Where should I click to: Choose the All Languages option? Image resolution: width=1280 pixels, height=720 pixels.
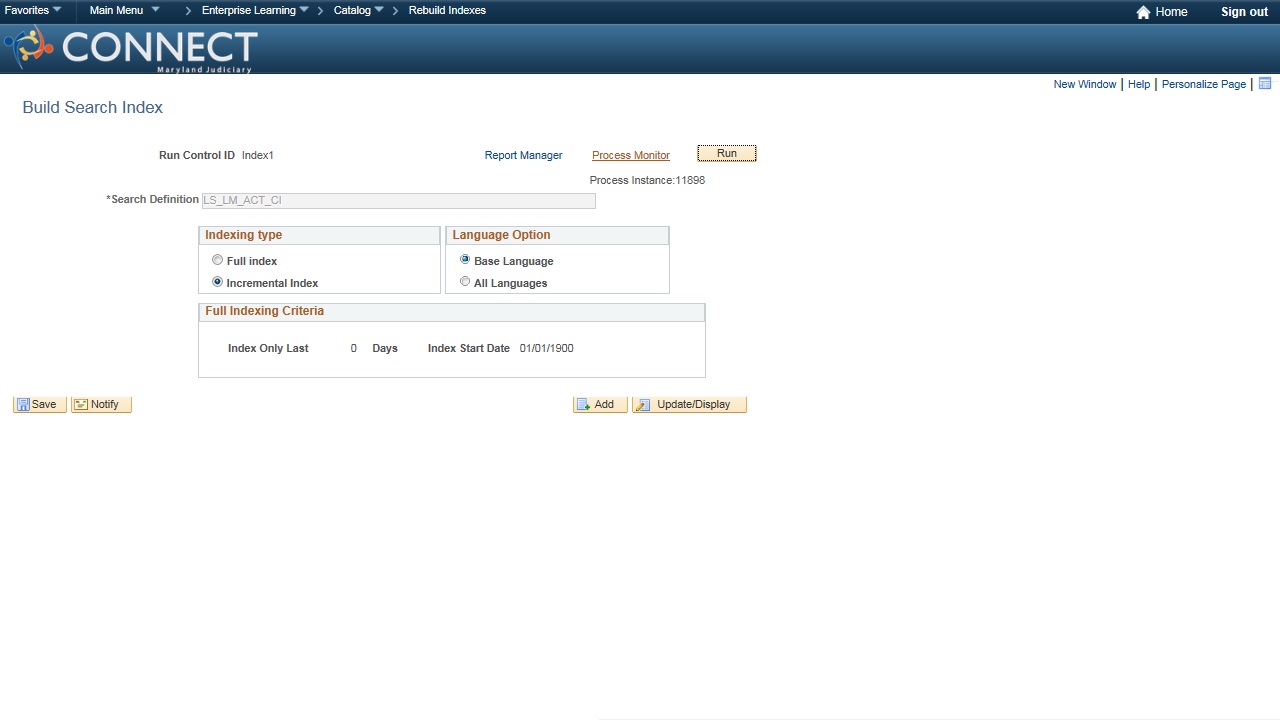point(465,282)
